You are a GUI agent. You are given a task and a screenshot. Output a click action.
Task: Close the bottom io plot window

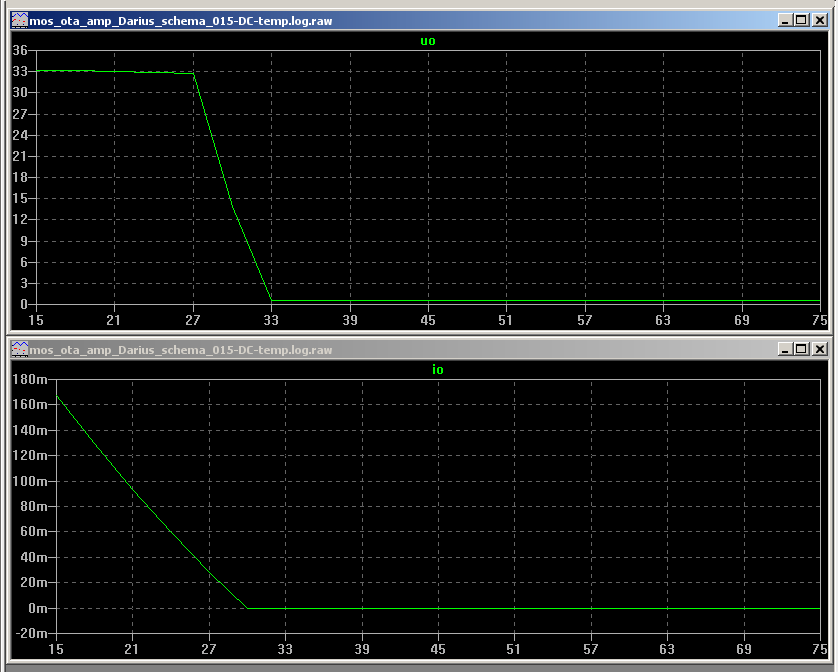(819, 349)
